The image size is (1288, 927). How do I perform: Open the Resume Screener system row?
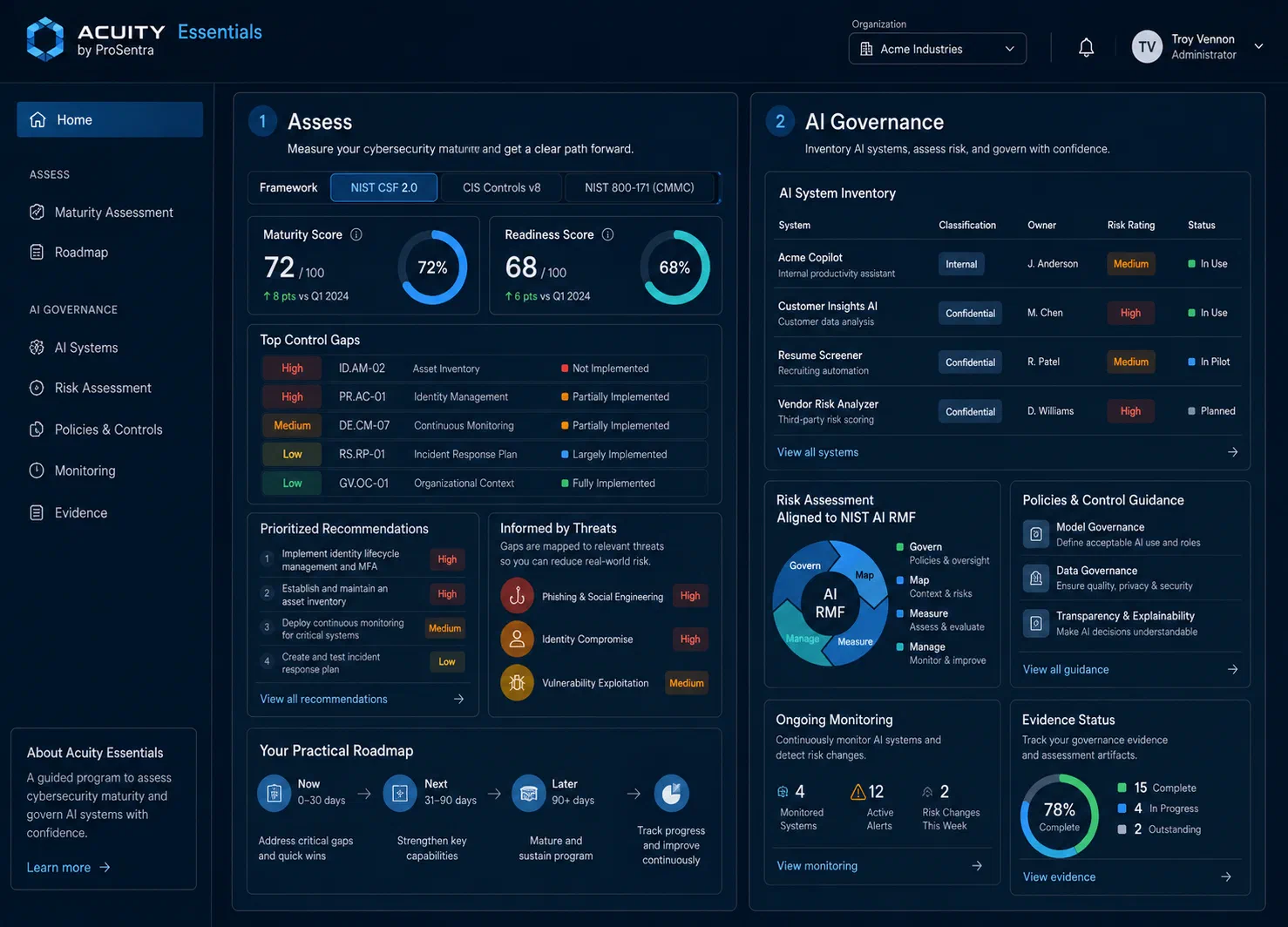1007,362
